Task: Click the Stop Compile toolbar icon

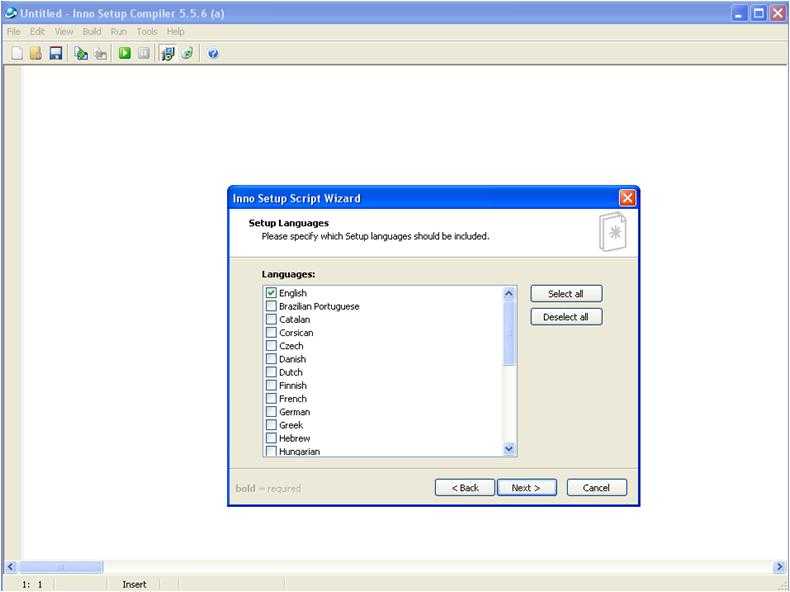Action: coord(101,53)
